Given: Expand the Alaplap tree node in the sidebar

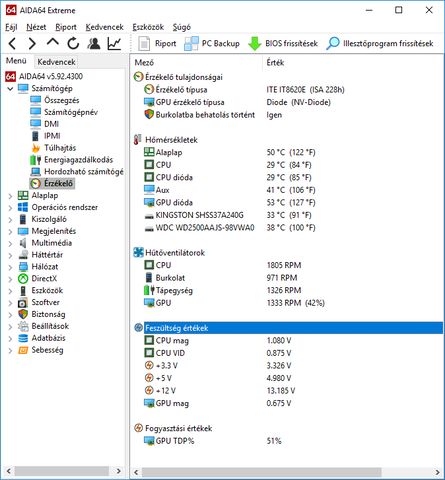Looking at the screenshot, I should pos(10,196).
